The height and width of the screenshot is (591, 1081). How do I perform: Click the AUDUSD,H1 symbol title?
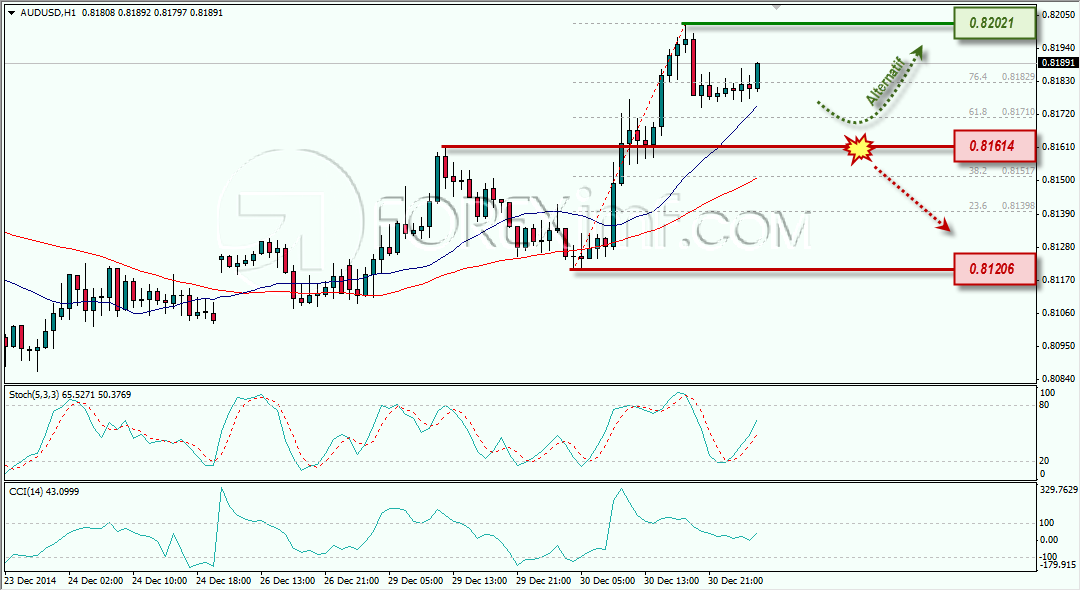48,13
